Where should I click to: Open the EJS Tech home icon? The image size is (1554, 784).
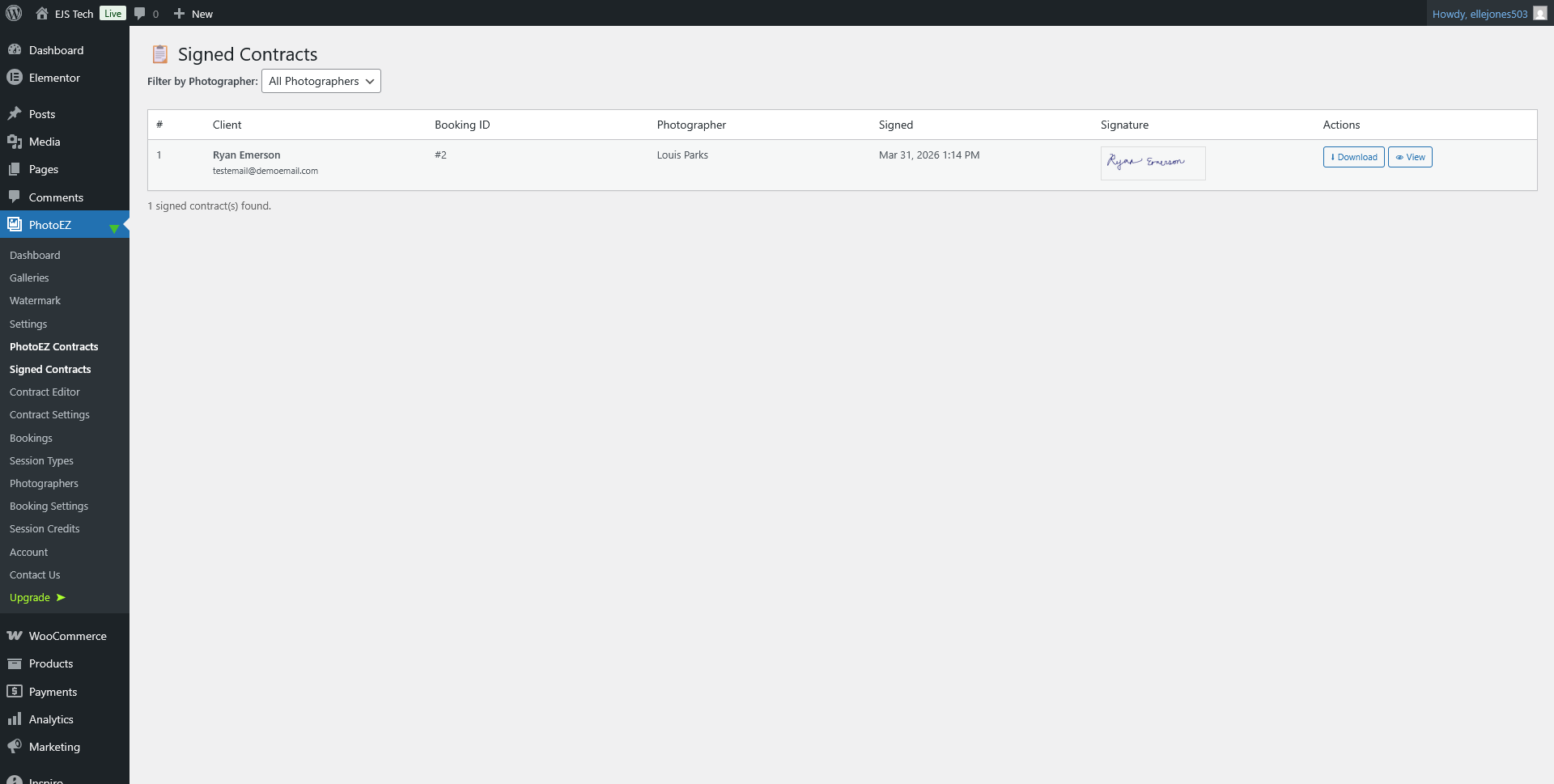pyautogui.click(x=42, y=13)
